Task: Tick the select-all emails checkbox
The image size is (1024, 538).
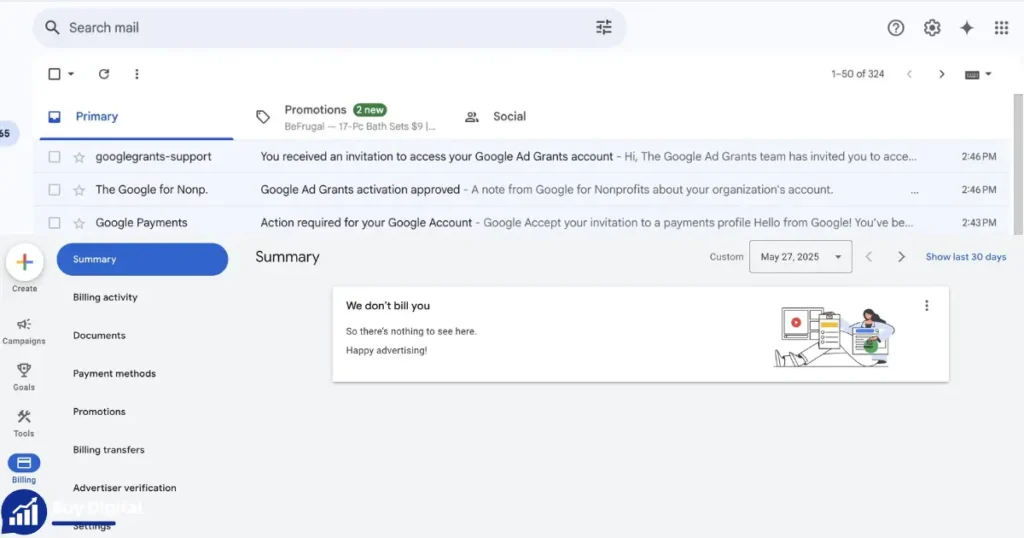Action: 54,74
